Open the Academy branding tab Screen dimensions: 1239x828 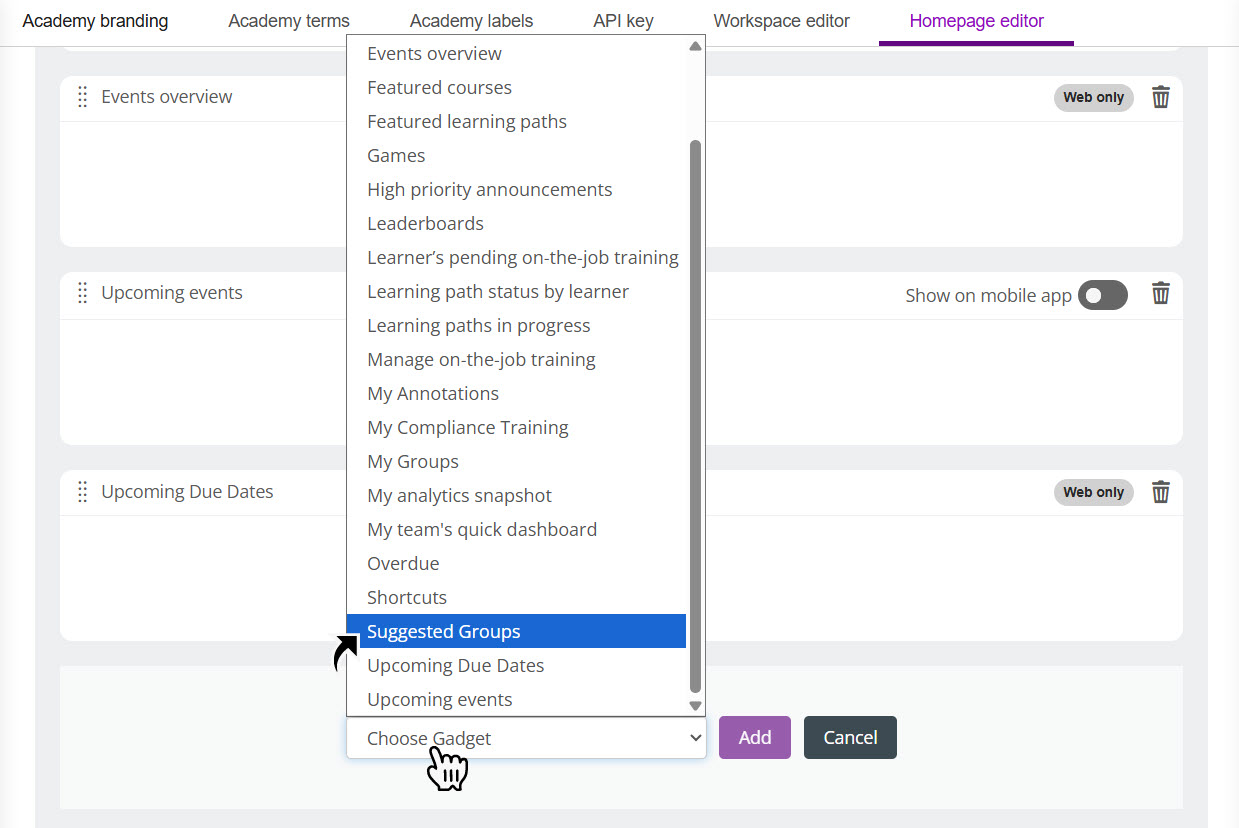click(95, 20)
